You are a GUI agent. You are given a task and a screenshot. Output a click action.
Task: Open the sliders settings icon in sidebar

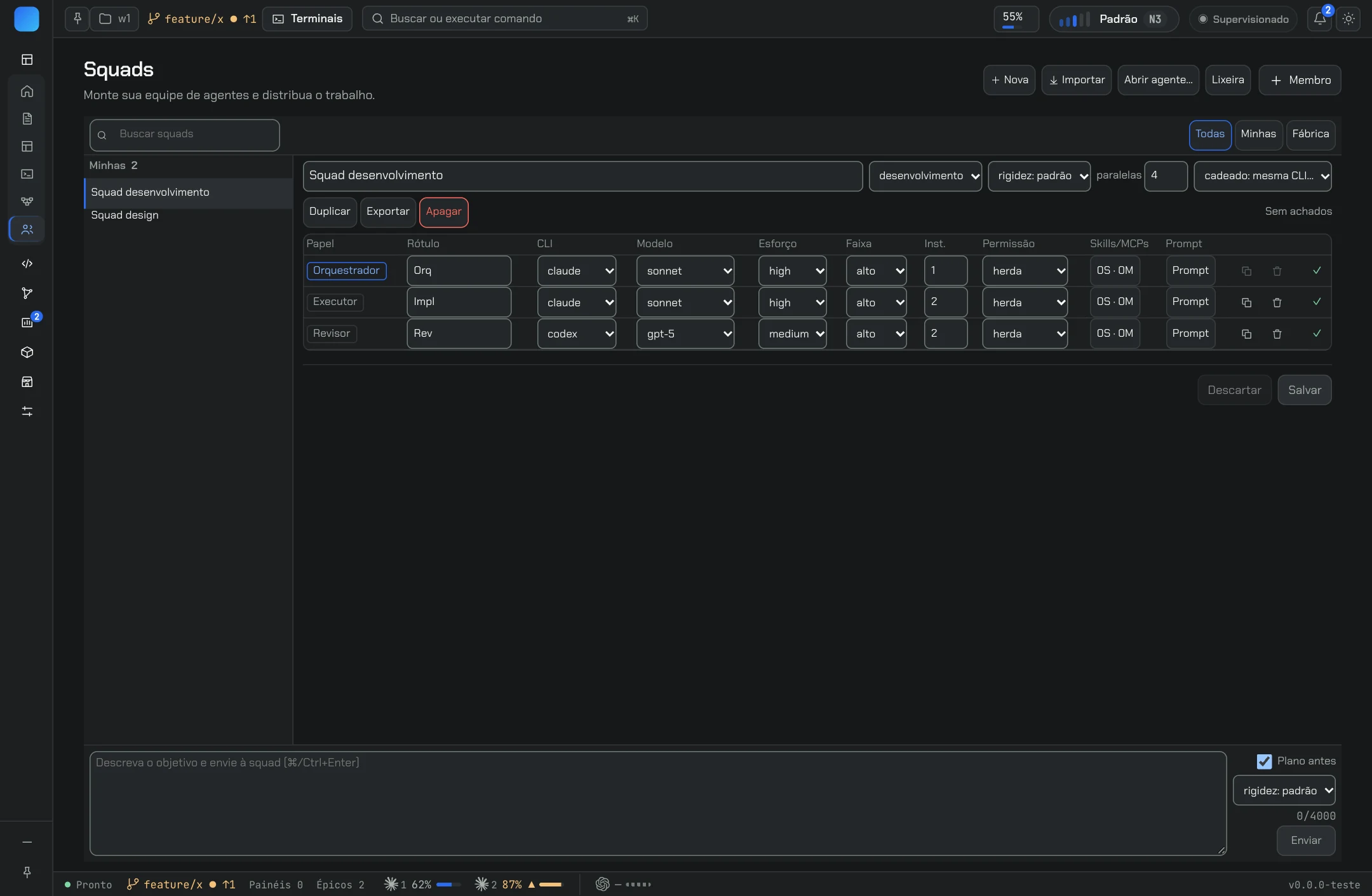(x=27, y=411)
